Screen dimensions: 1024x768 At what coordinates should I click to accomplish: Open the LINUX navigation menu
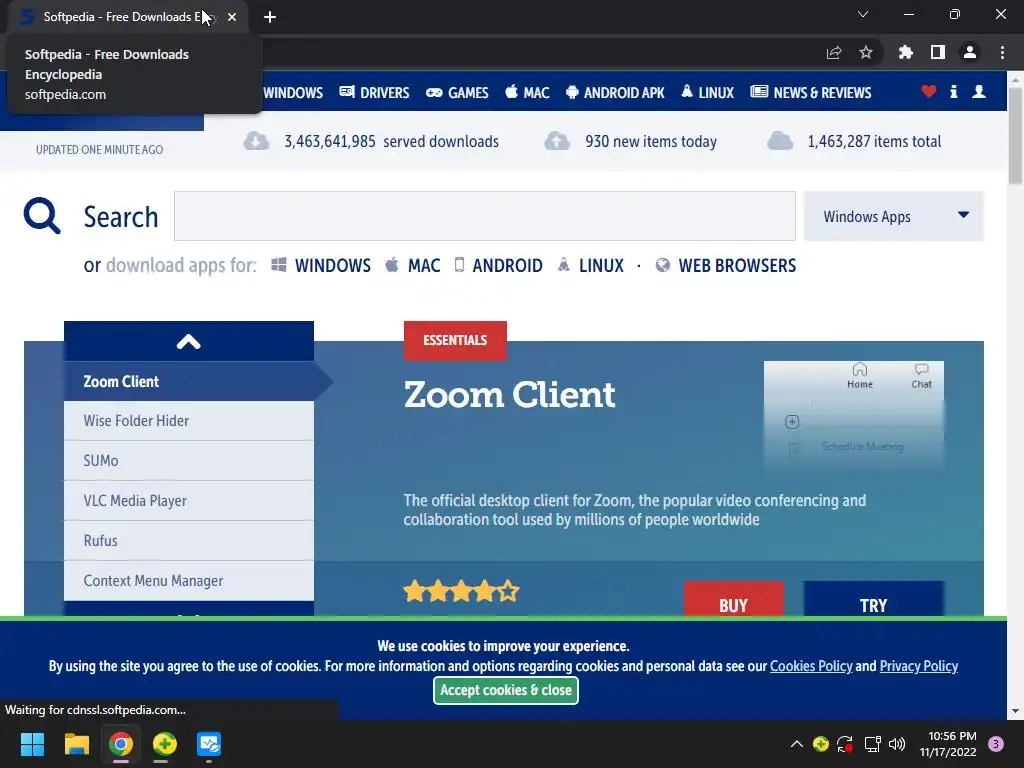coord(707,93)
